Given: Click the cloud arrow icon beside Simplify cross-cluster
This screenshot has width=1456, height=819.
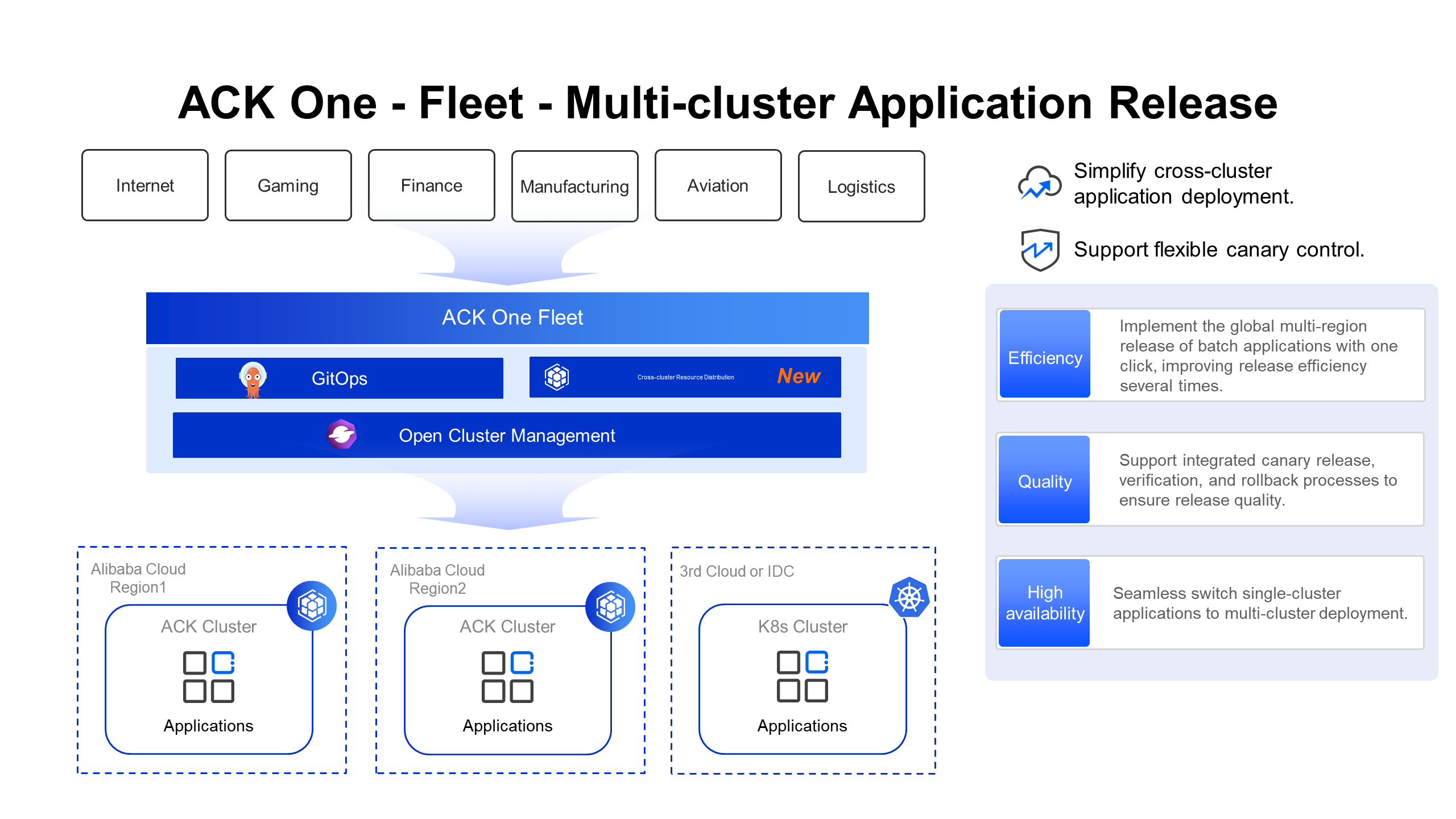Looking at the screenshot, I should [1040, 183].
